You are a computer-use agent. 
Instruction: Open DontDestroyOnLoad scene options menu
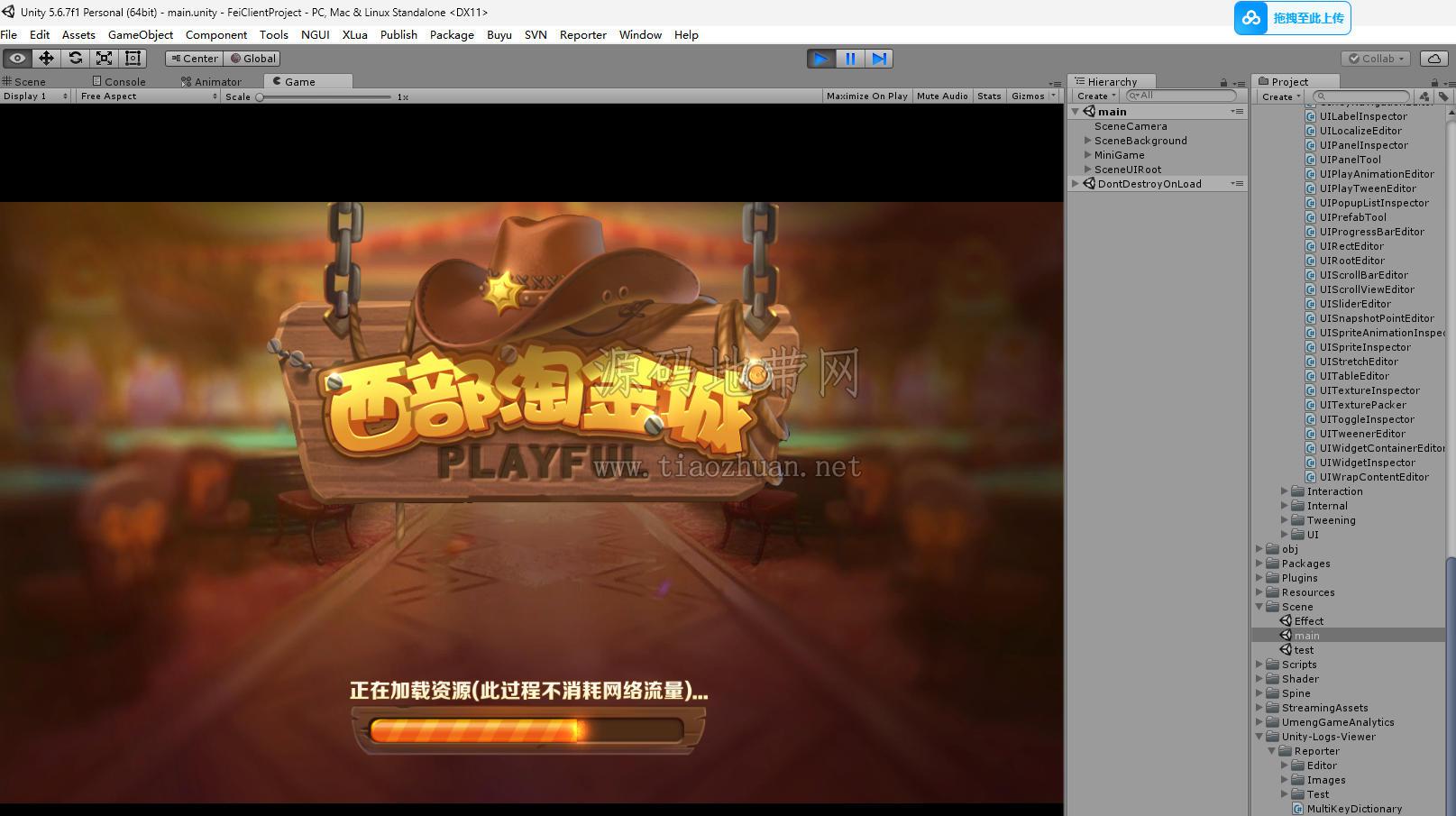1238,184
